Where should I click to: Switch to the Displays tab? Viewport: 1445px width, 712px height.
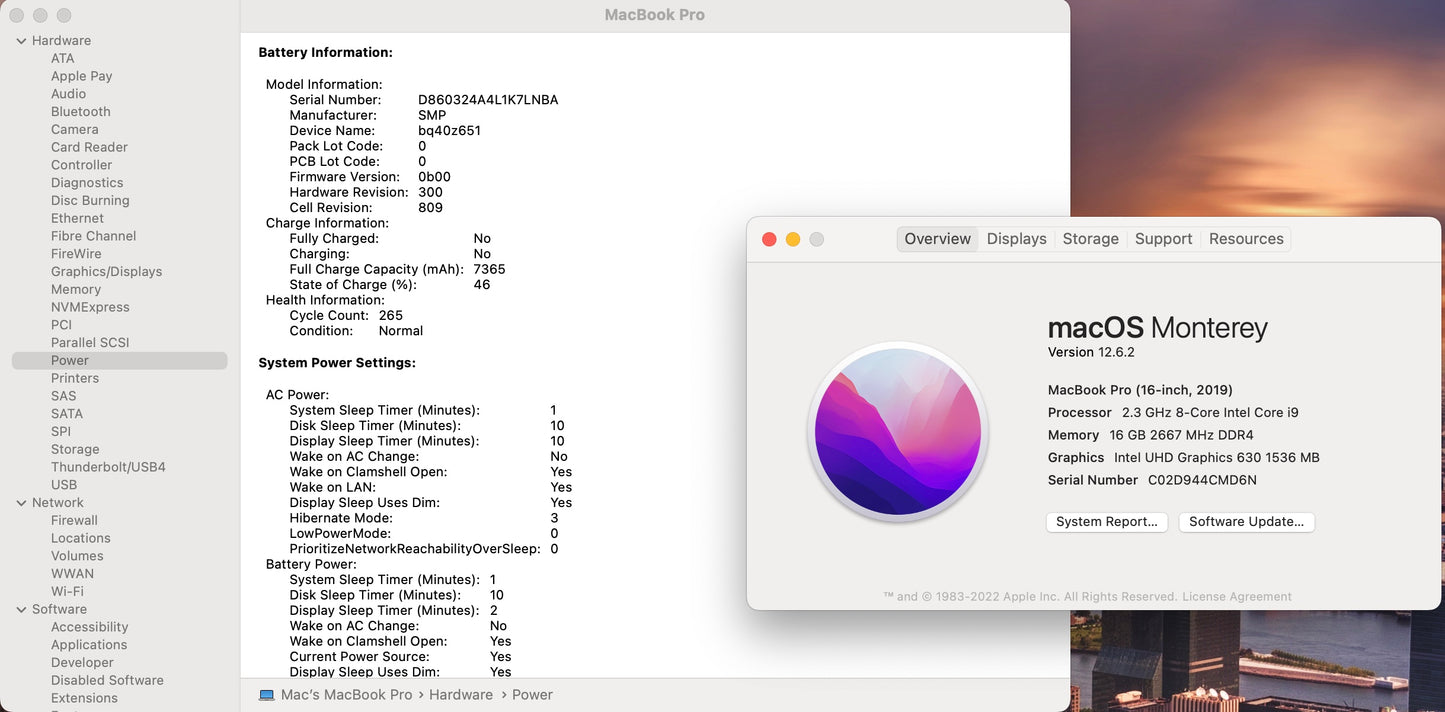(1016, 238)
